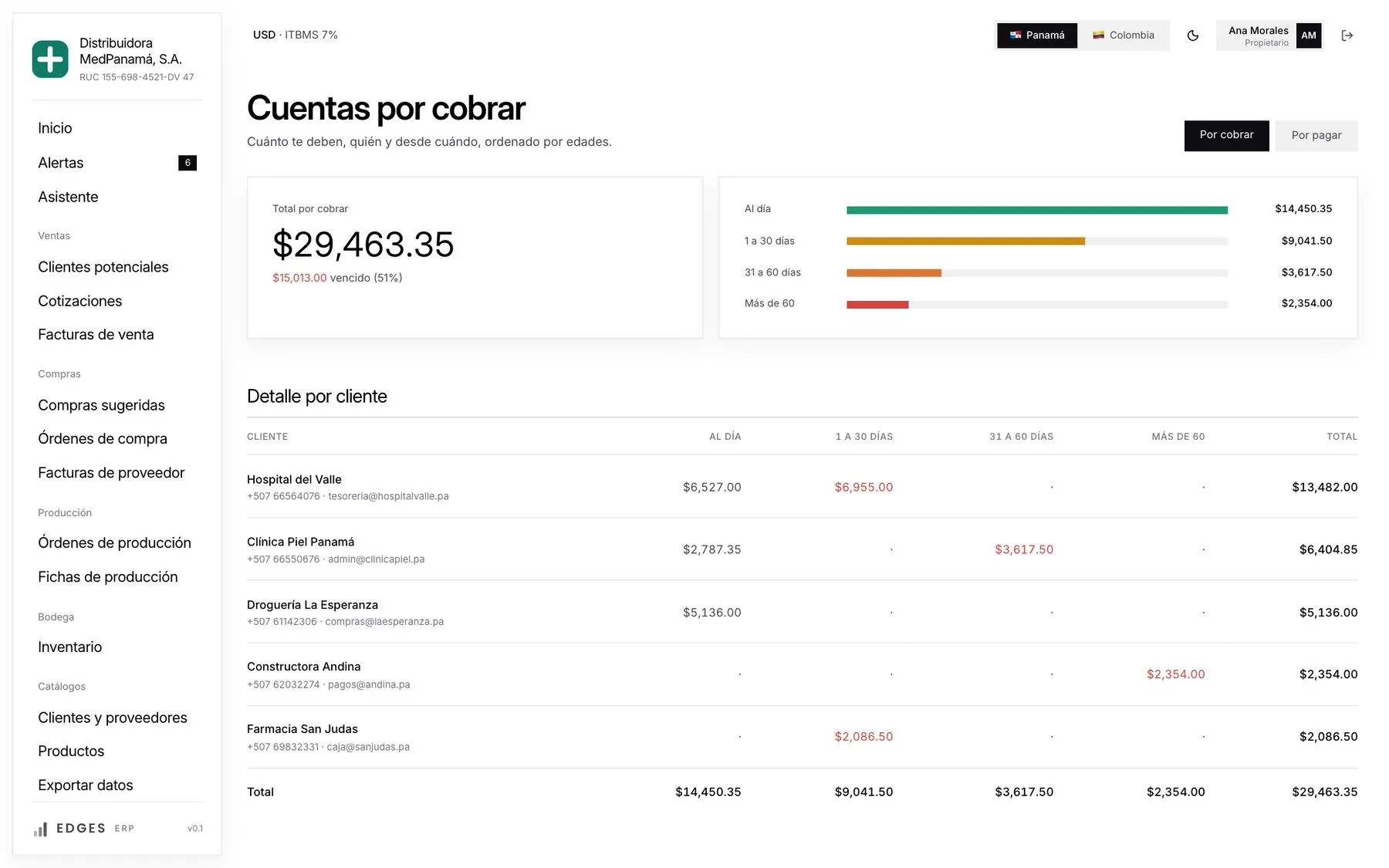
Task: Open Clientes y proveedores
Action: 113,718
